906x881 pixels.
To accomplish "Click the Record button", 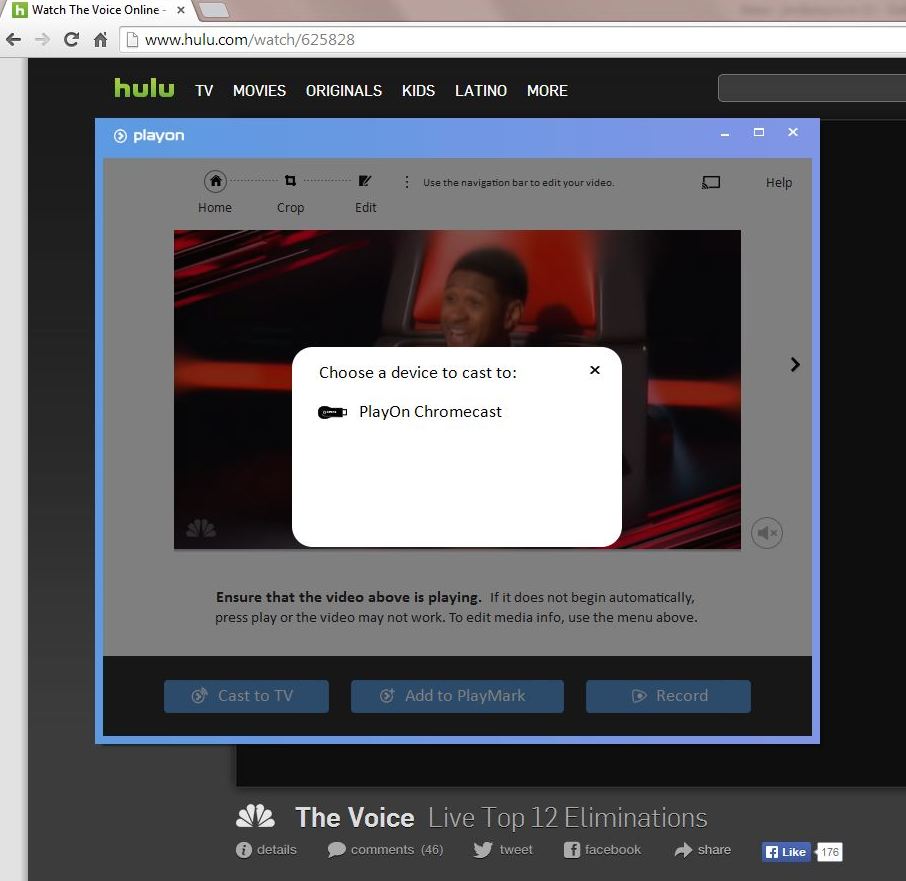I will pyautogui.click(x=668, y=696).
